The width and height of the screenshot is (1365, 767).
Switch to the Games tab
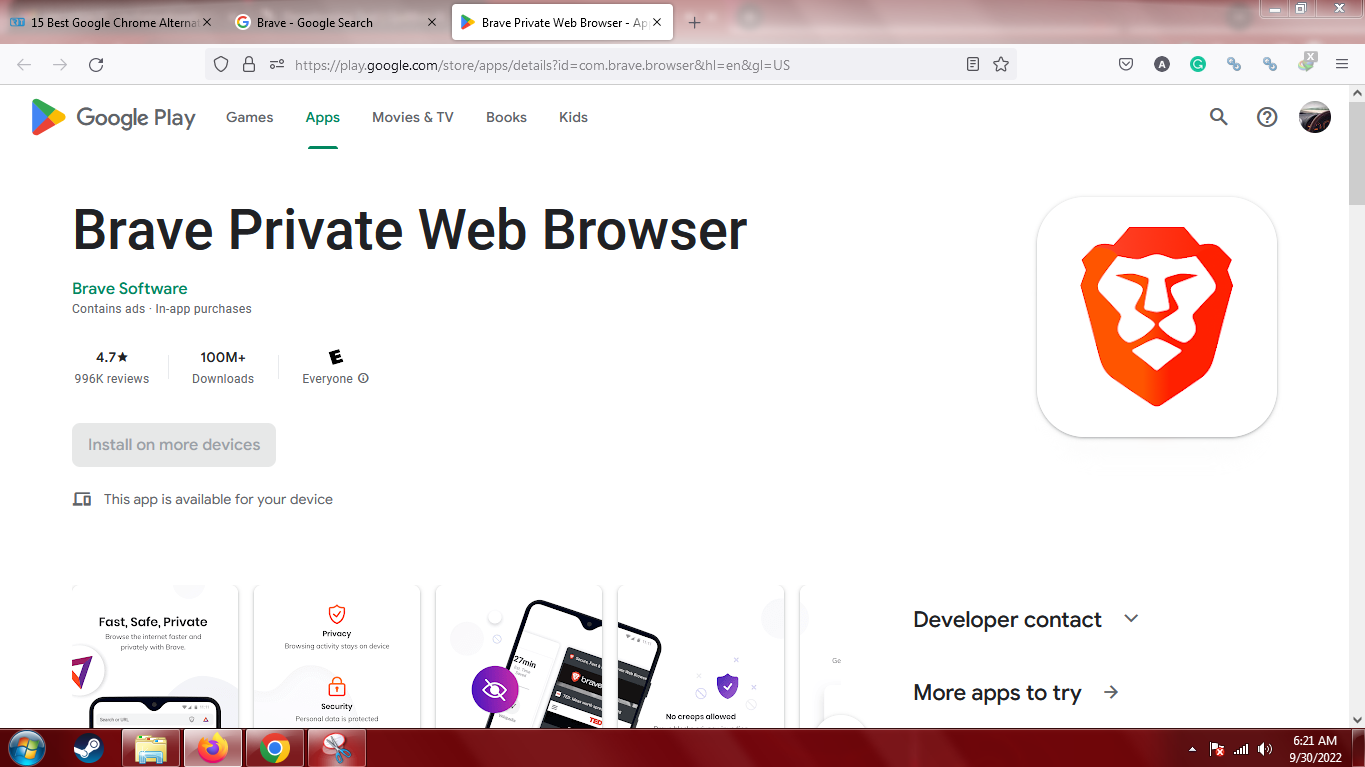click(x=249, y=117)
